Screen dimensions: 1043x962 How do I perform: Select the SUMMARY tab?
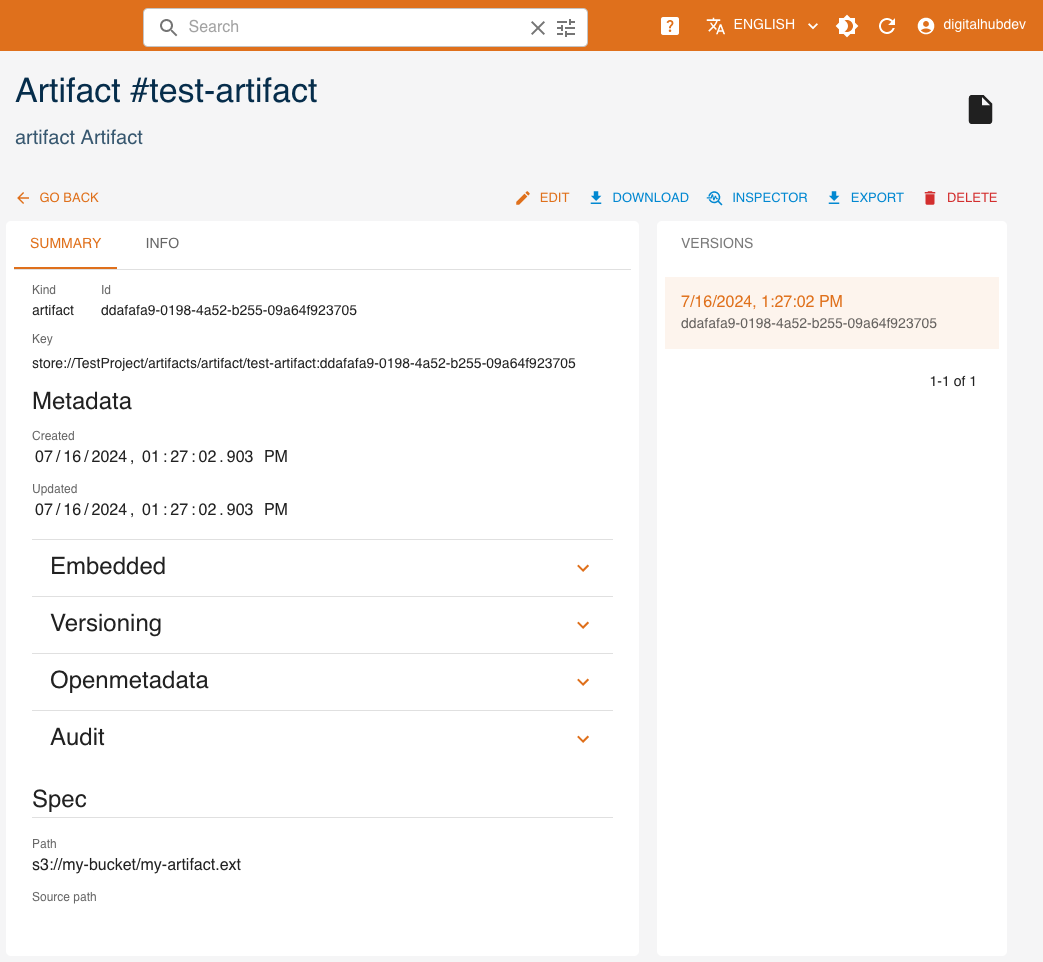pos(65,243)
